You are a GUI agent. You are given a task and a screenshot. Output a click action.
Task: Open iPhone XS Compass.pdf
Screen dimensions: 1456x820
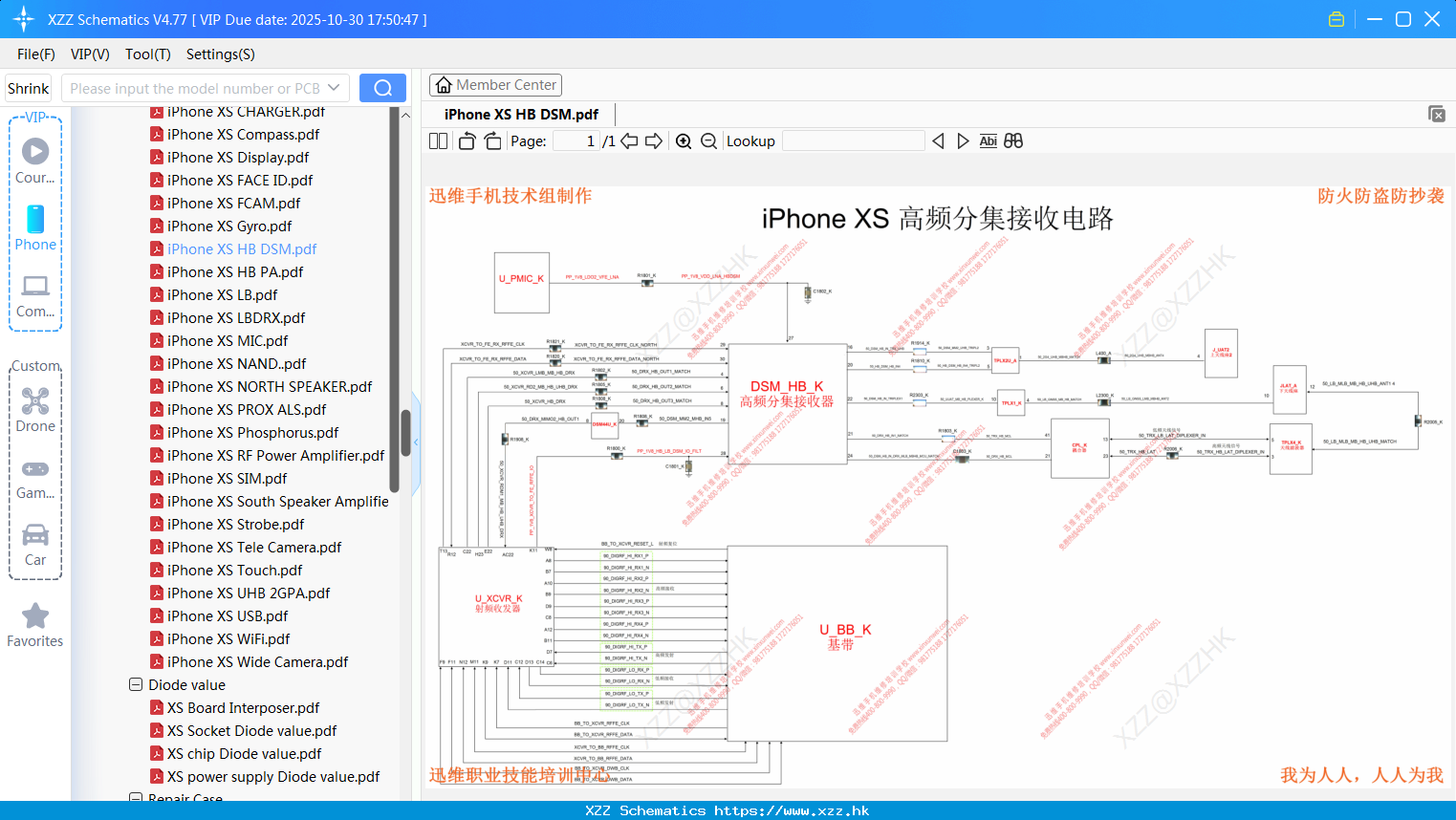[243, 135]
